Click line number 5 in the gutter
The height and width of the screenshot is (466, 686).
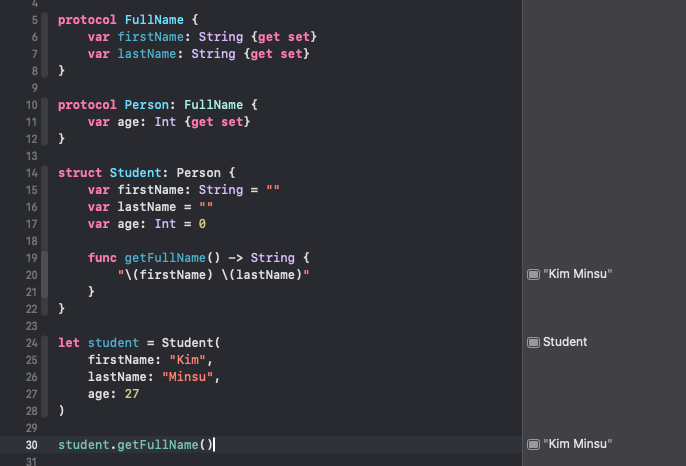click(x=35, y=20)
